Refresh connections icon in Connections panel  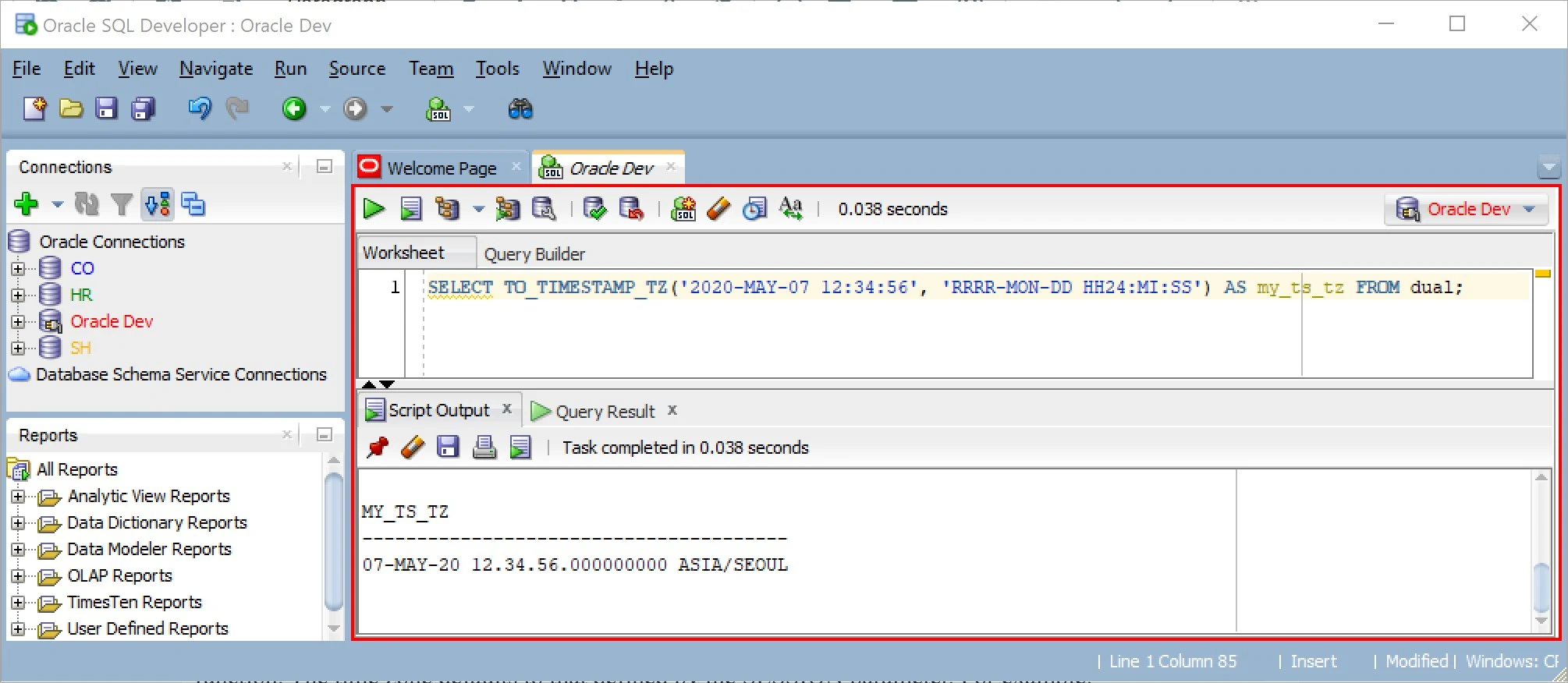[x=86, y=204]
